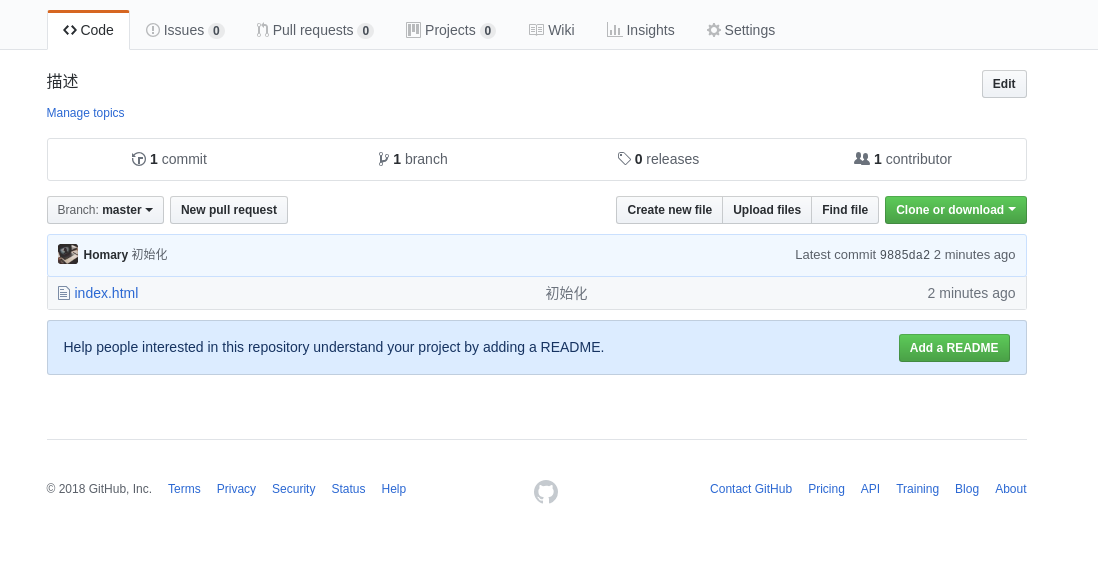The image size is (1098, 566).
Task: Open the Pull requests tab
Action: coord(315,30)
